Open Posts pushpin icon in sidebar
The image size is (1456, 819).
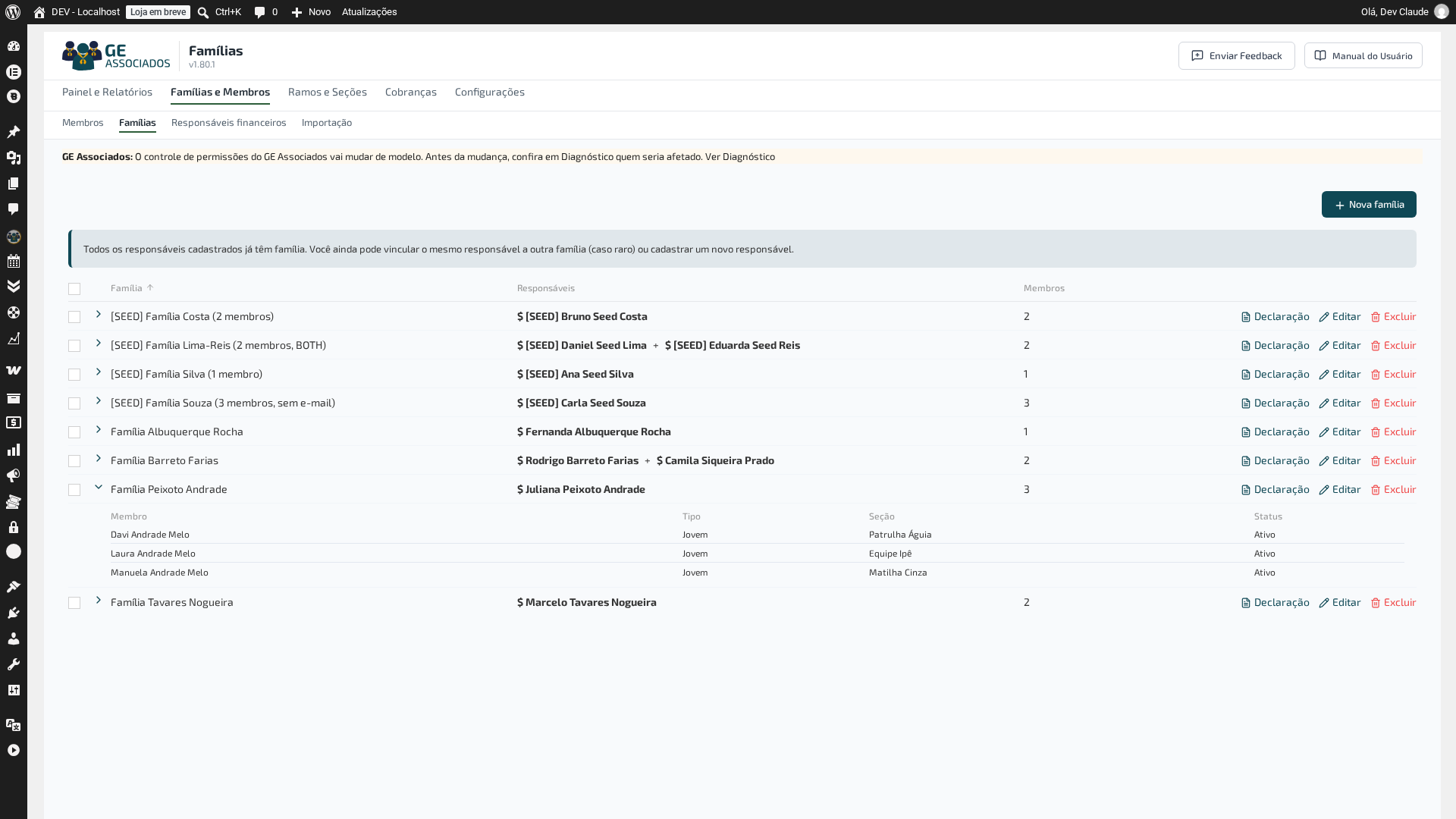click(14, 132)
